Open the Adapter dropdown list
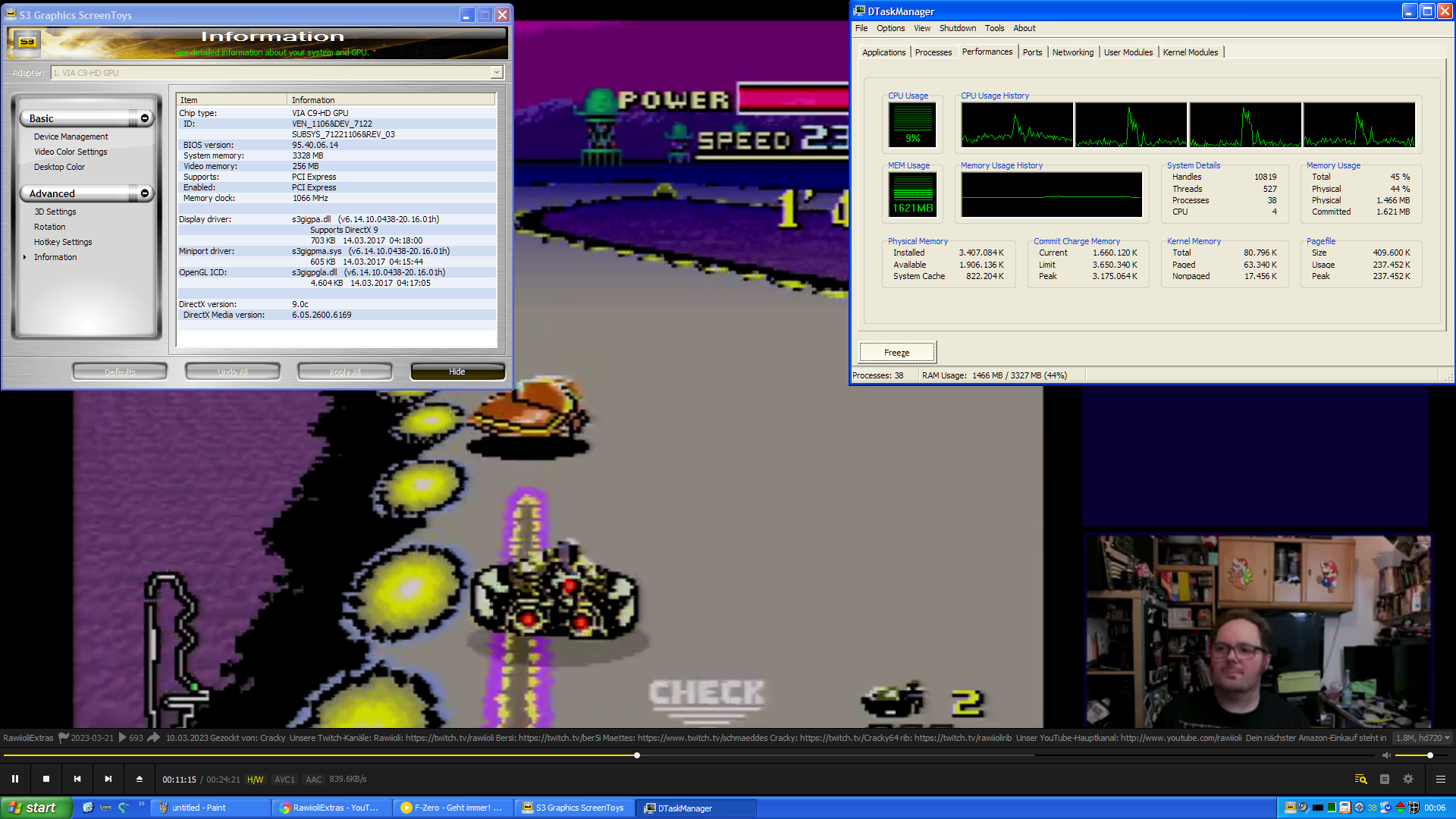1456x819 pixels. point(497,73)
